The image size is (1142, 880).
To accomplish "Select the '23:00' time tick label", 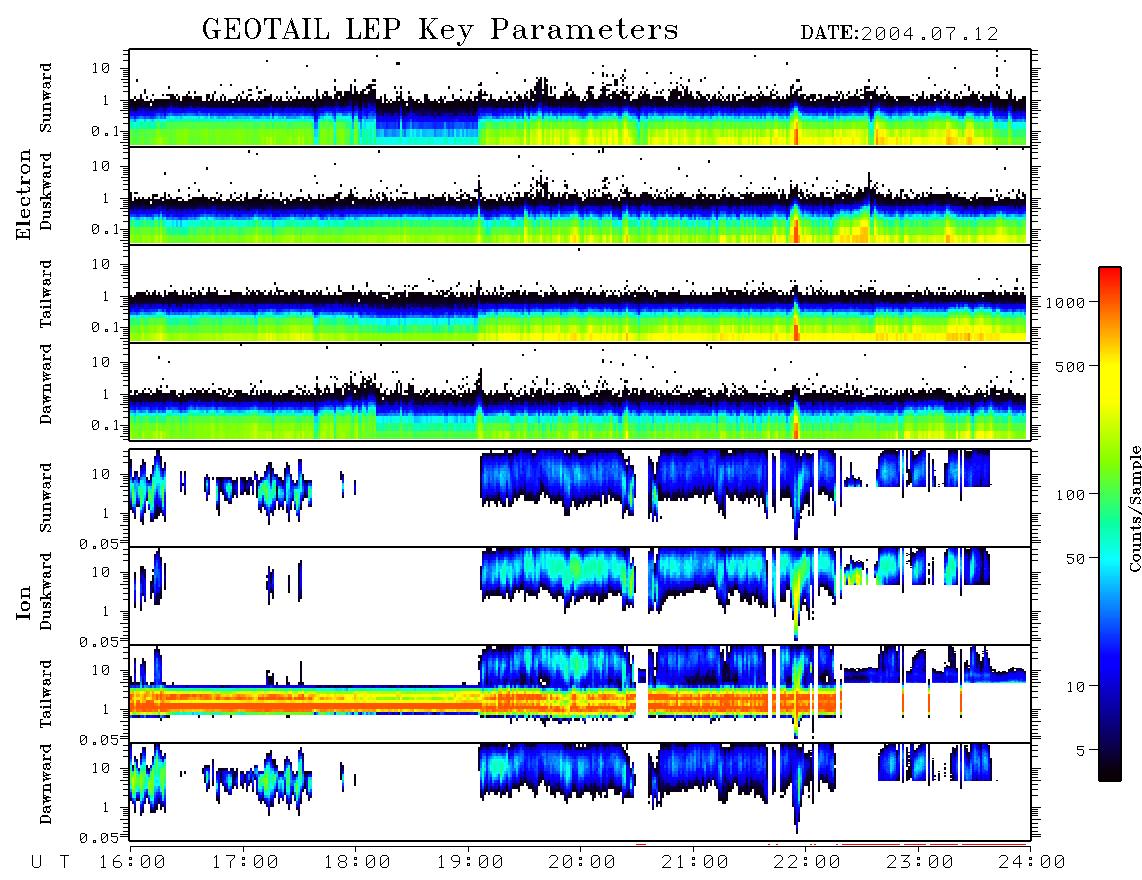I will click(x=919, y=862).
